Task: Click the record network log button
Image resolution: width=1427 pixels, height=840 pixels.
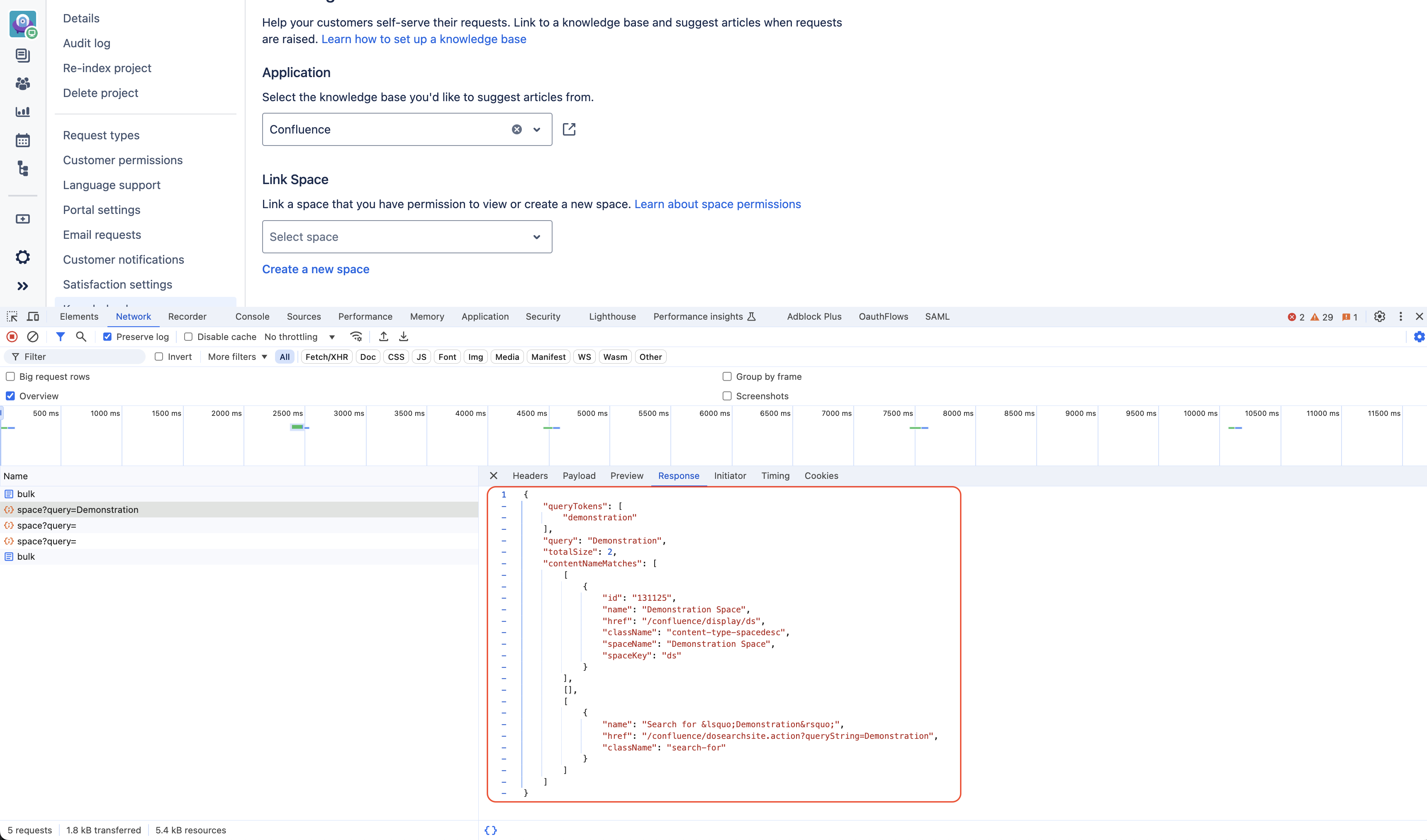Action: [12, 337]
